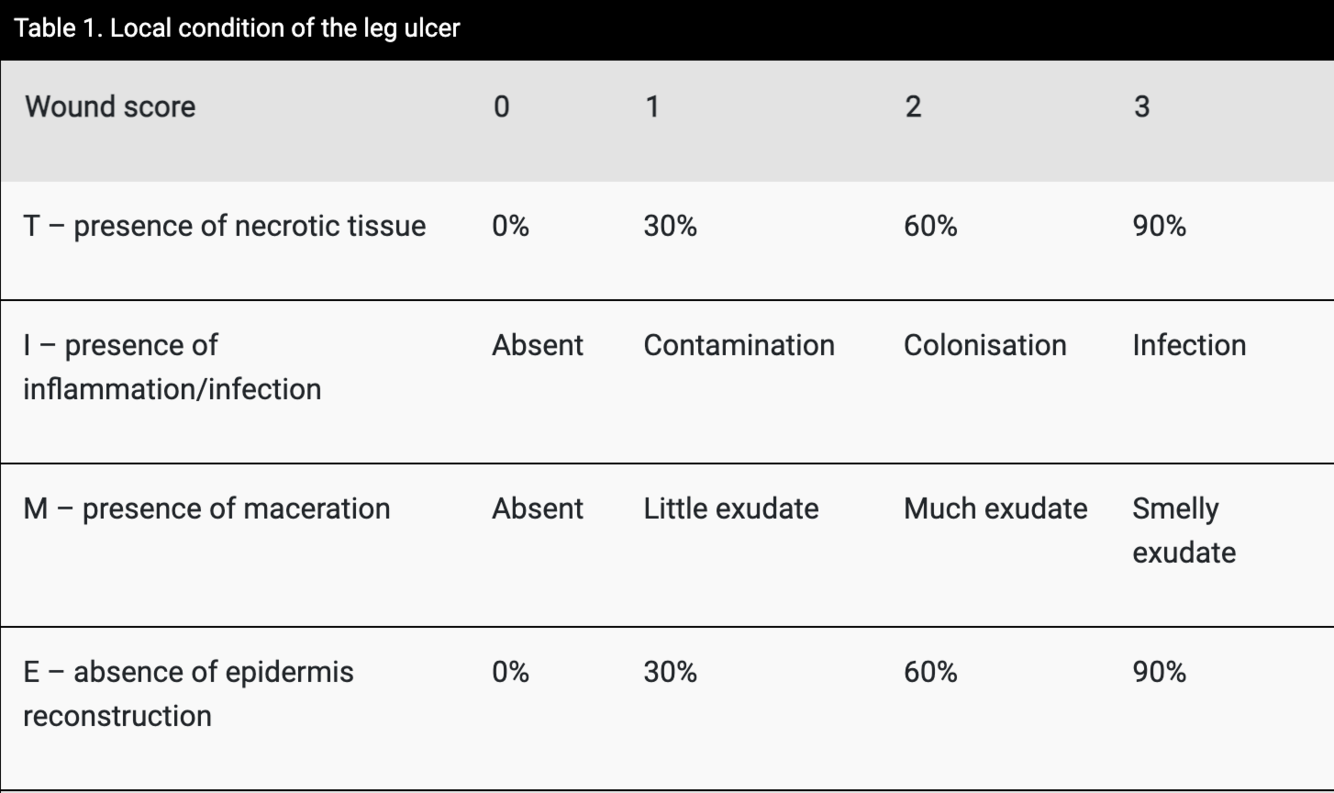Select wound score column header 2

tap(913, 106)
